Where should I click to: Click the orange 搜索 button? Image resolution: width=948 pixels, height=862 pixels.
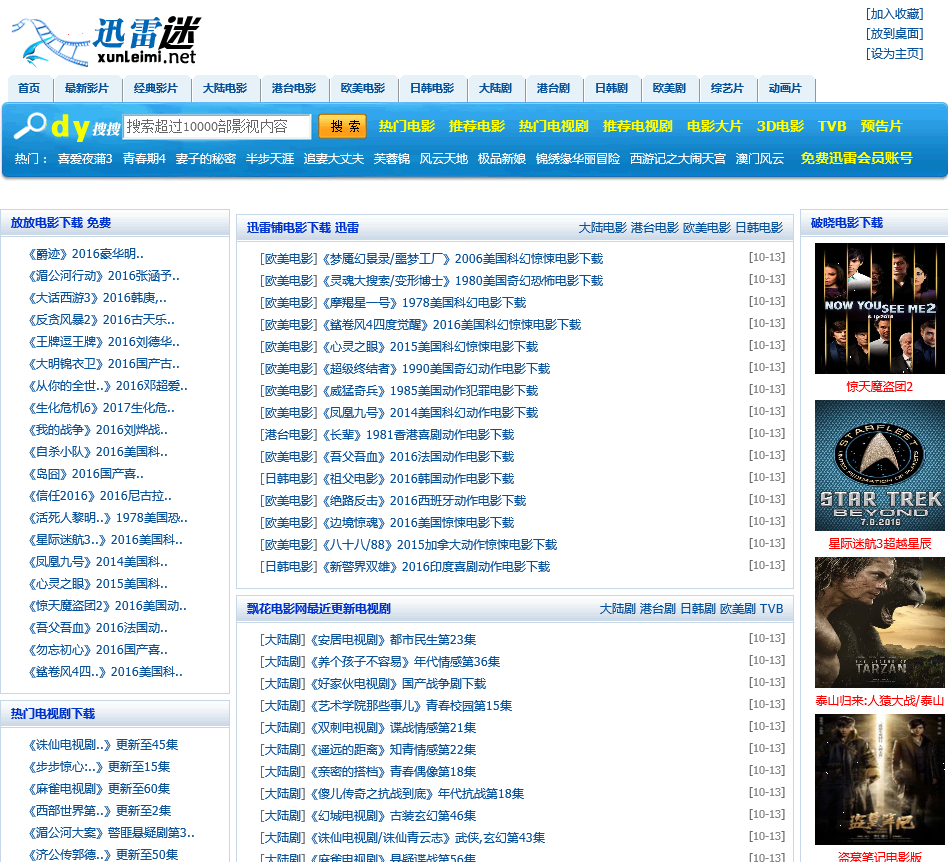(x=344, y=126)
